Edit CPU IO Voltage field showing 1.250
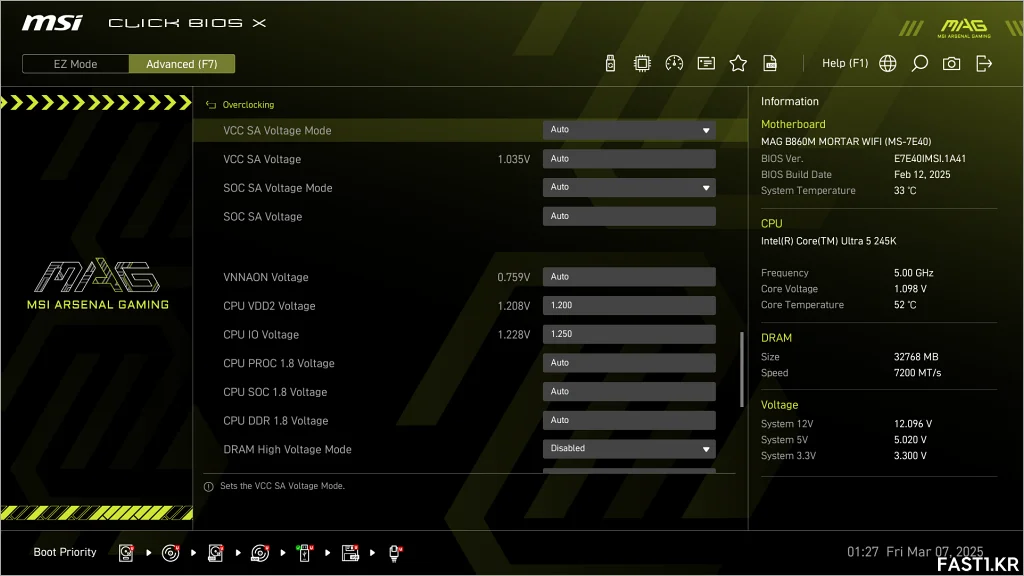Screen dimensions: 1024x576 (x=629, y=334)
